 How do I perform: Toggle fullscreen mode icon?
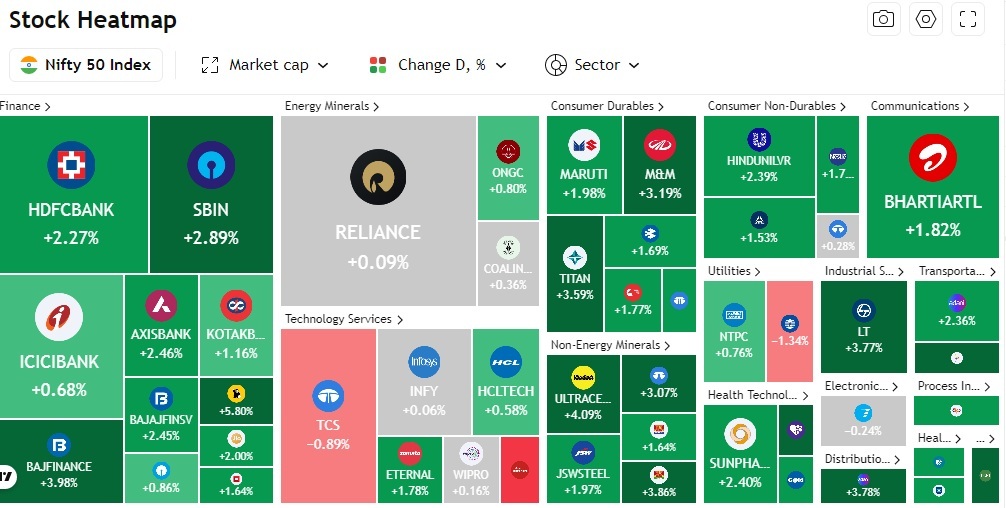point(968,19)
